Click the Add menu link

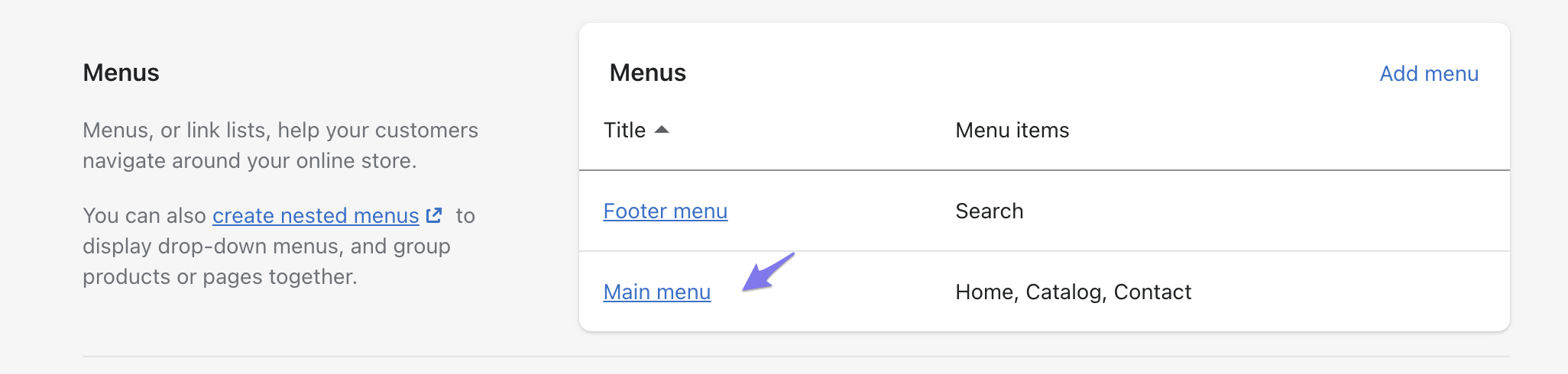click(1429, 73)
